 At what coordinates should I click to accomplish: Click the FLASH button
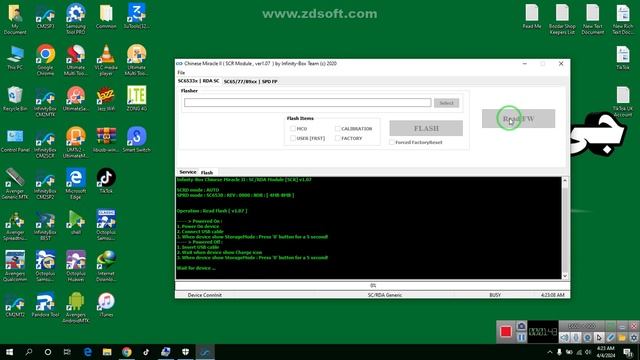426,128
